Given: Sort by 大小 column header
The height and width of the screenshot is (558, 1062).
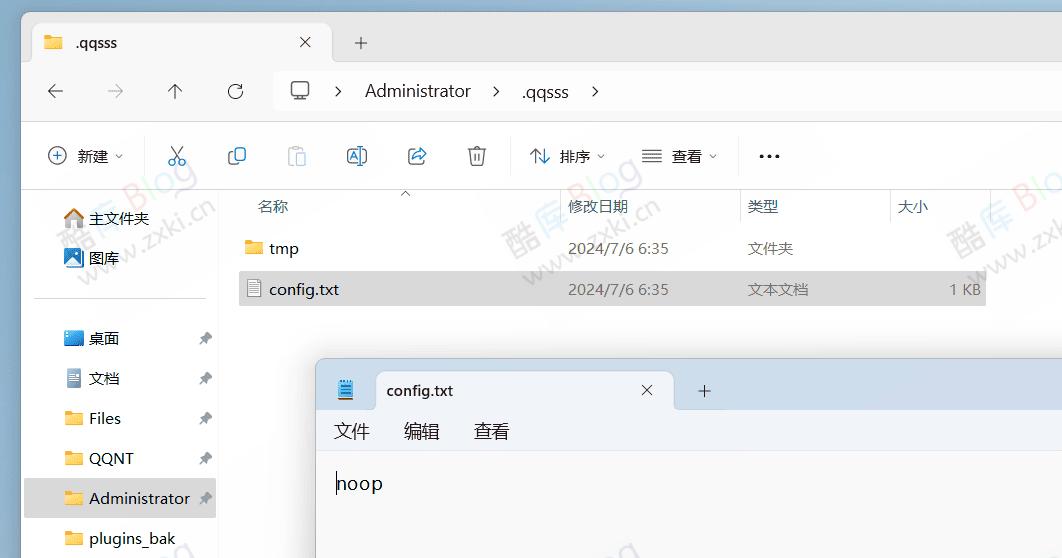Looking at the screenshot, I should [912, 207].
